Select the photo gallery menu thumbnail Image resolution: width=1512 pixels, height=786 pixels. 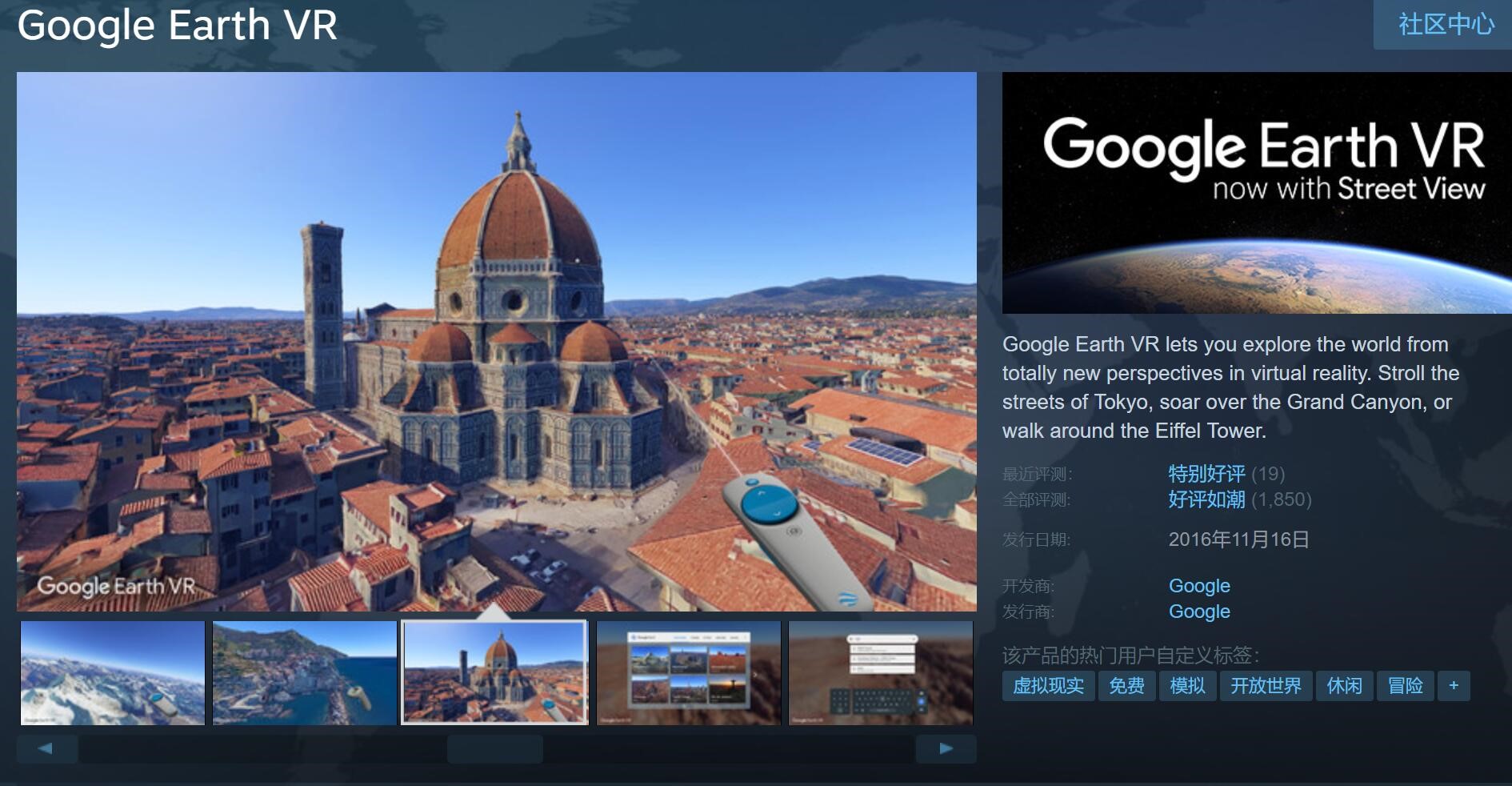point(689,673)
